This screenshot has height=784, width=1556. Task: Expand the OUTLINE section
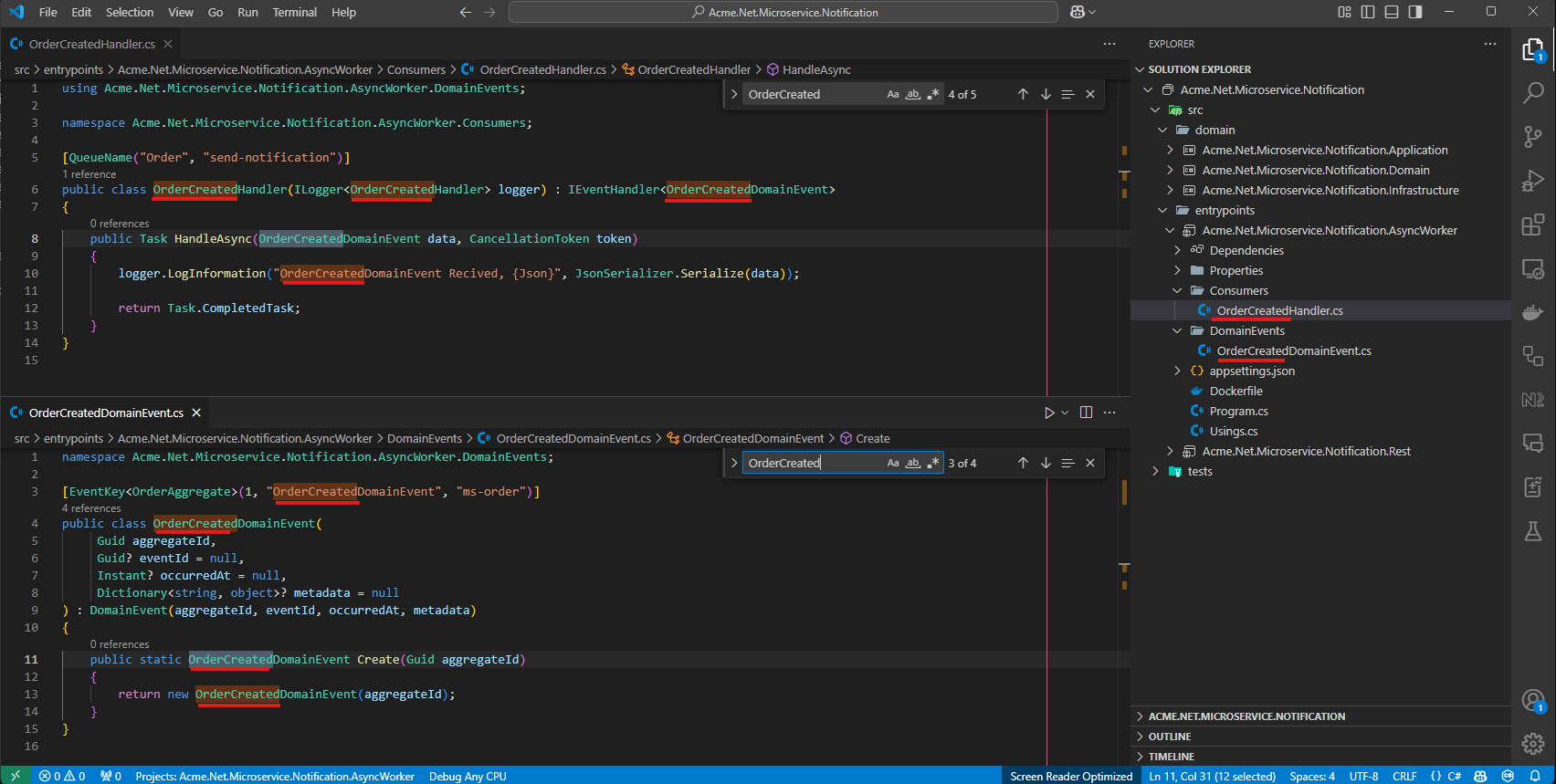point(1320,737)
